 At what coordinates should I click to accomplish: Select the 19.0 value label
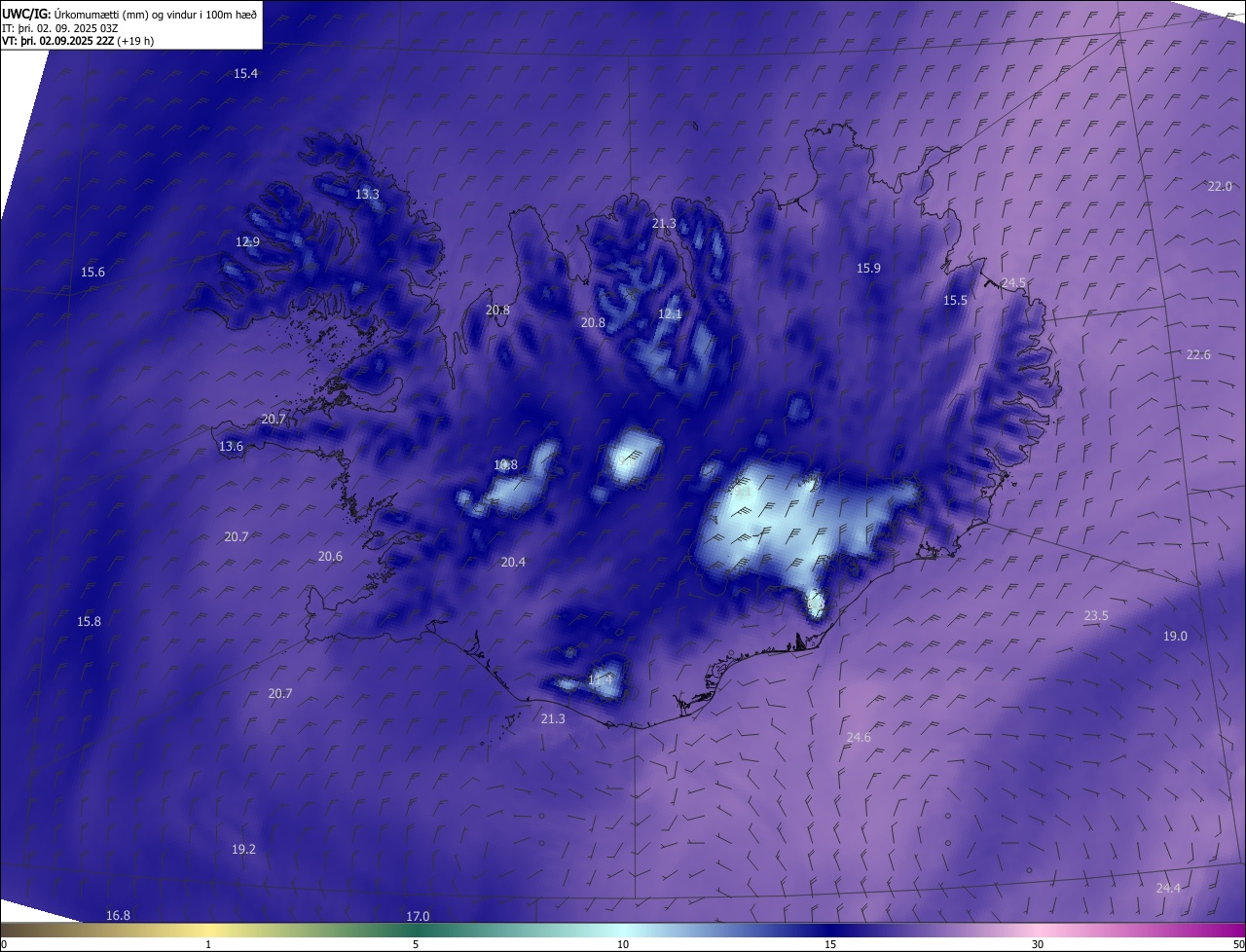[1175, 637]
